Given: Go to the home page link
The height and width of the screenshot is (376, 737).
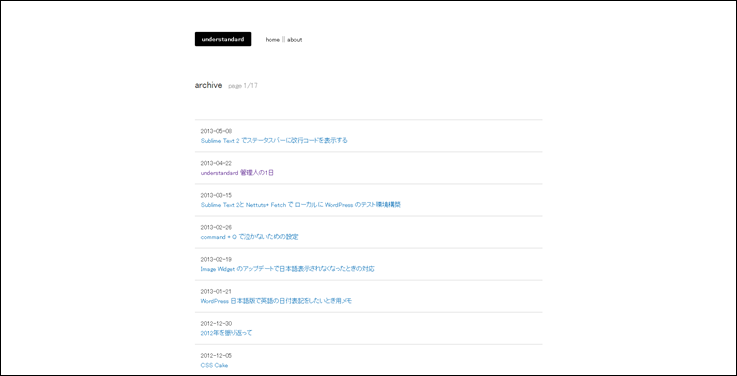Looking at the screenshot, I should pyautogui.click(x=273, y=40).
